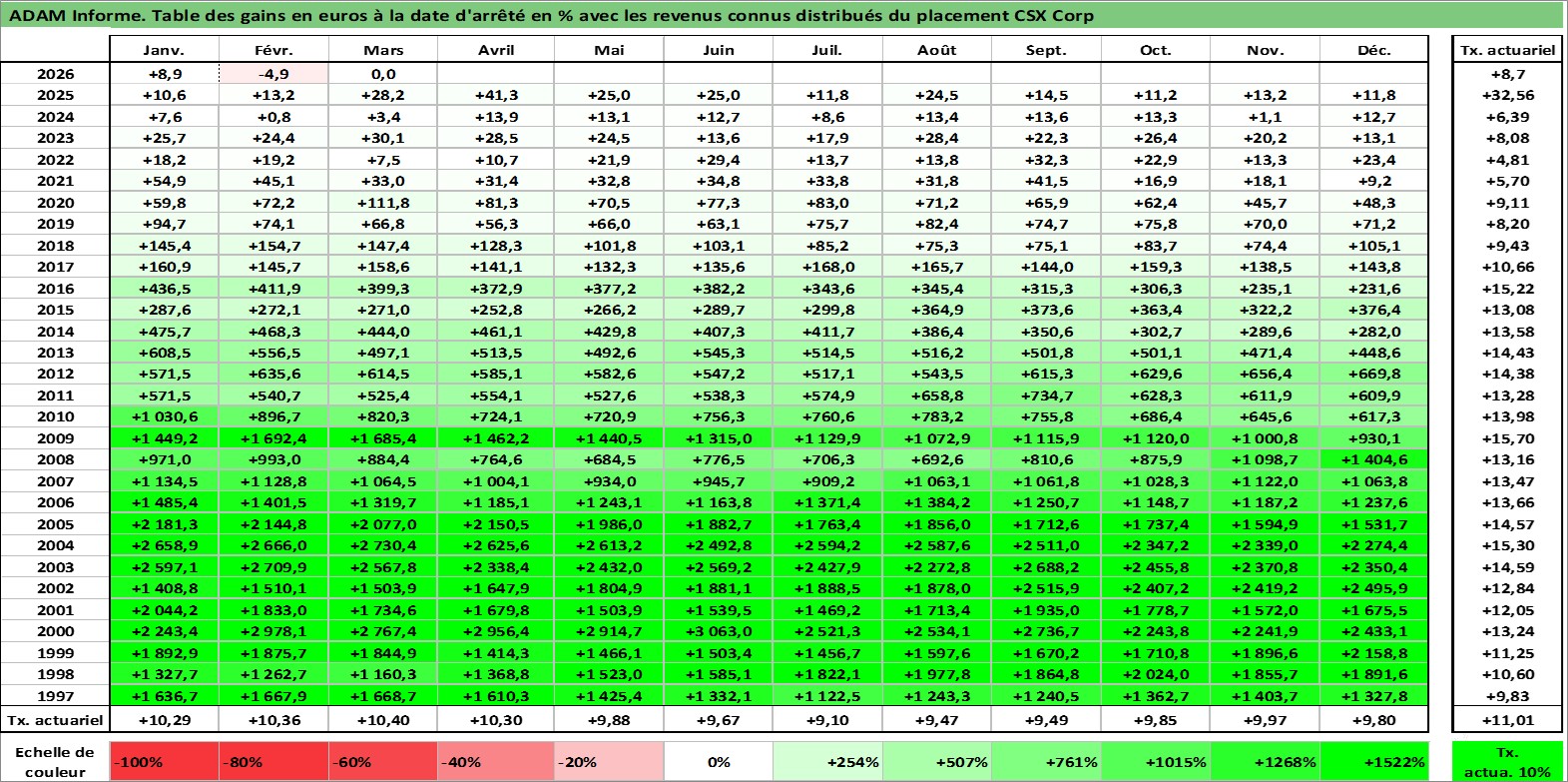1568x782 pixels.
Task: Click the '+1 122,5' cell for Juil. 1997
Action: point(827,696)
